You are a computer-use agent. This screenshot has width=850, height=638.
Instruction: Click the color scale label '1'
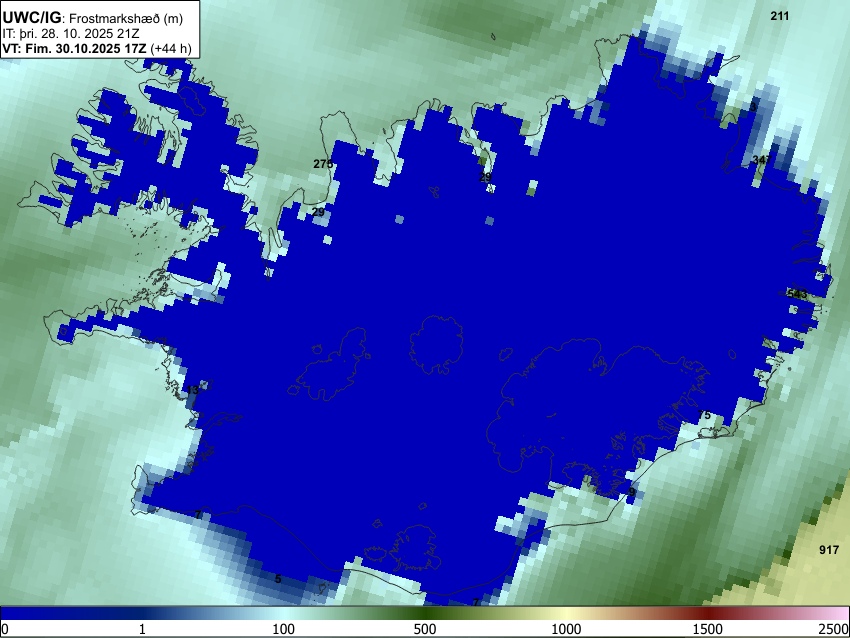[x=142, y=629]
